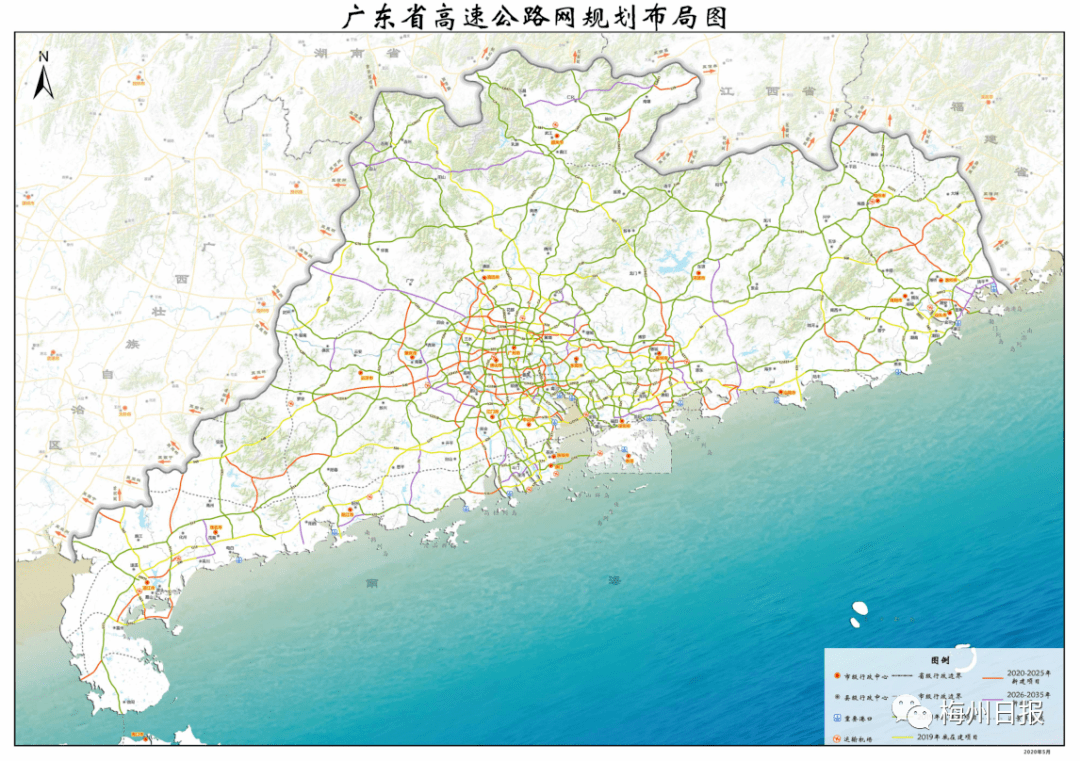Open the 市级行政边界 boundary legend item
The width and height of the screenshot is (1080, 761).
pyautogui.click(x=938, y=697)
